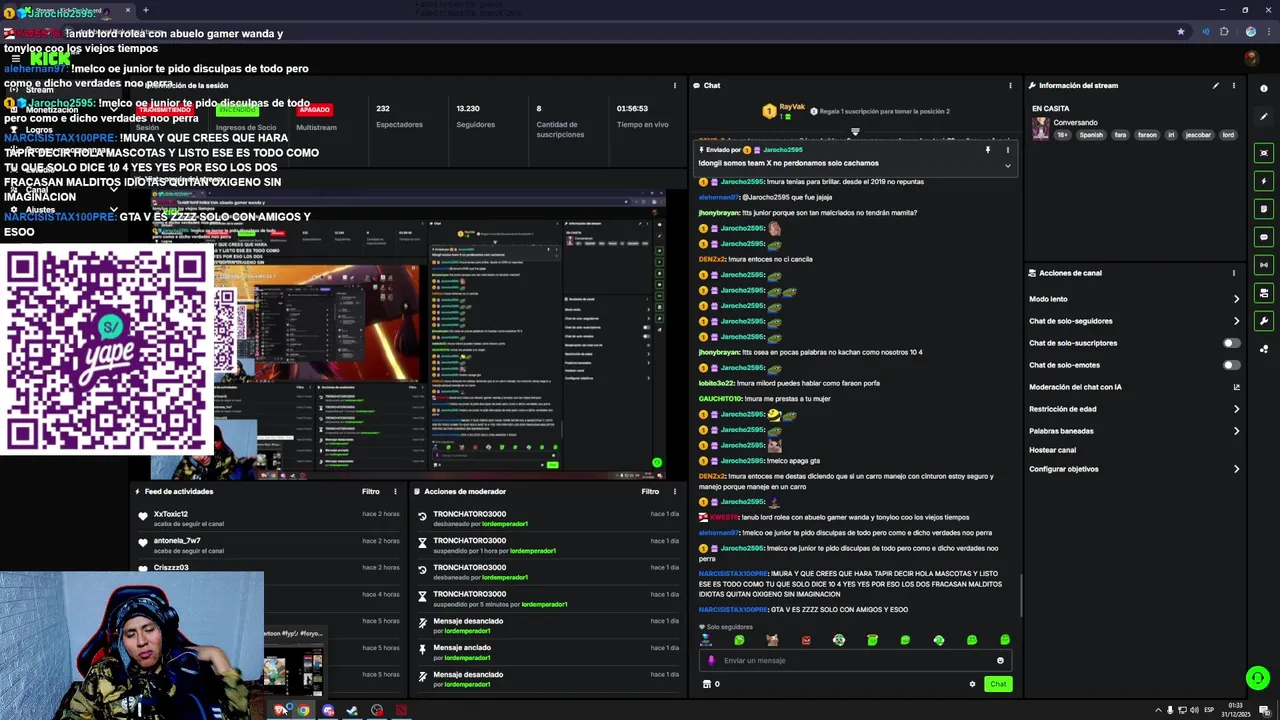The height and width of the screenshot is (720, 1280).
Task: Open the shop icon below chat input
Action: 707,684
